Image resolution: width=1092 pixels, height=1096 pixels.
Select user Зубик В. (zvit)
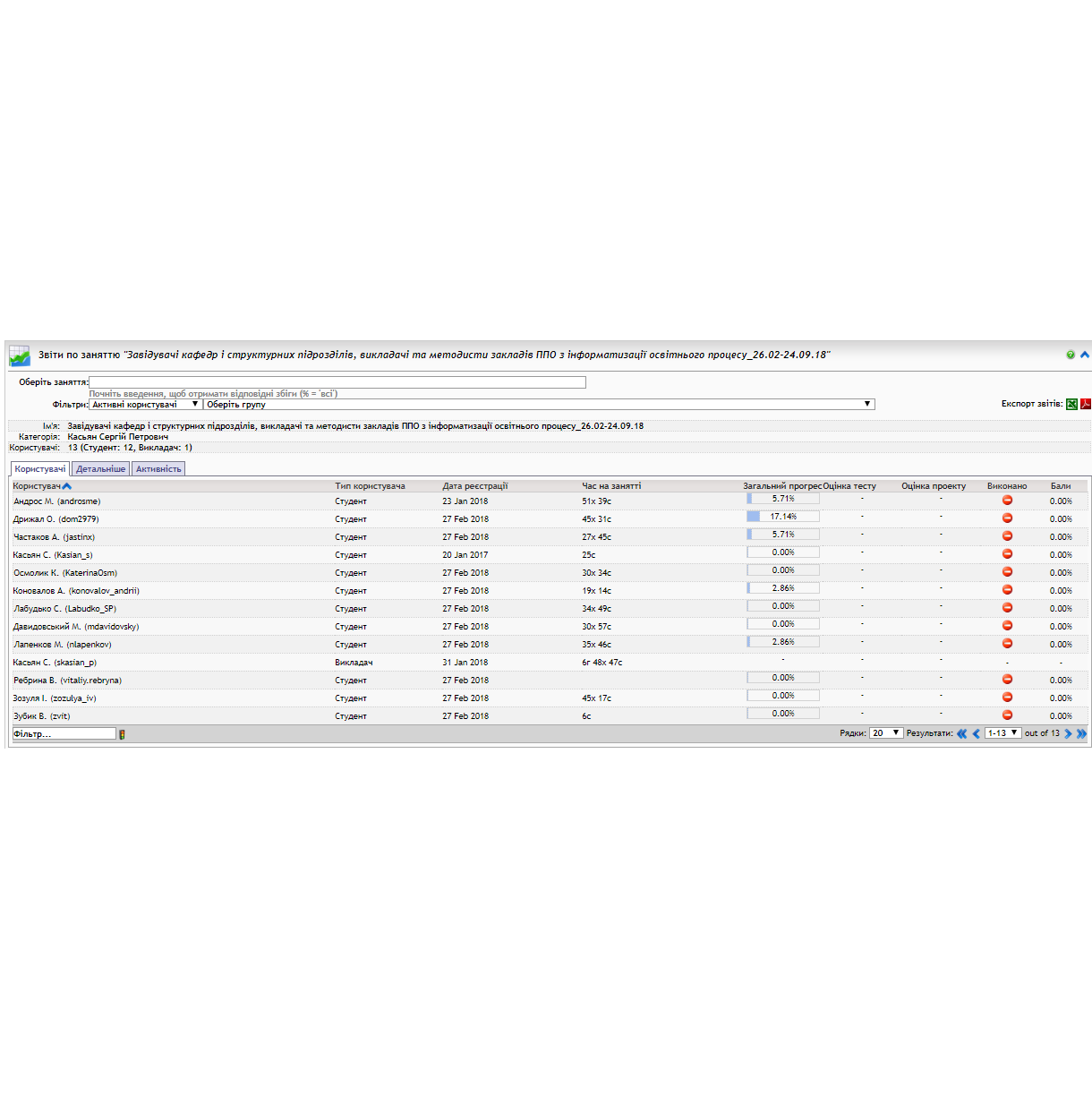(41, 716)
